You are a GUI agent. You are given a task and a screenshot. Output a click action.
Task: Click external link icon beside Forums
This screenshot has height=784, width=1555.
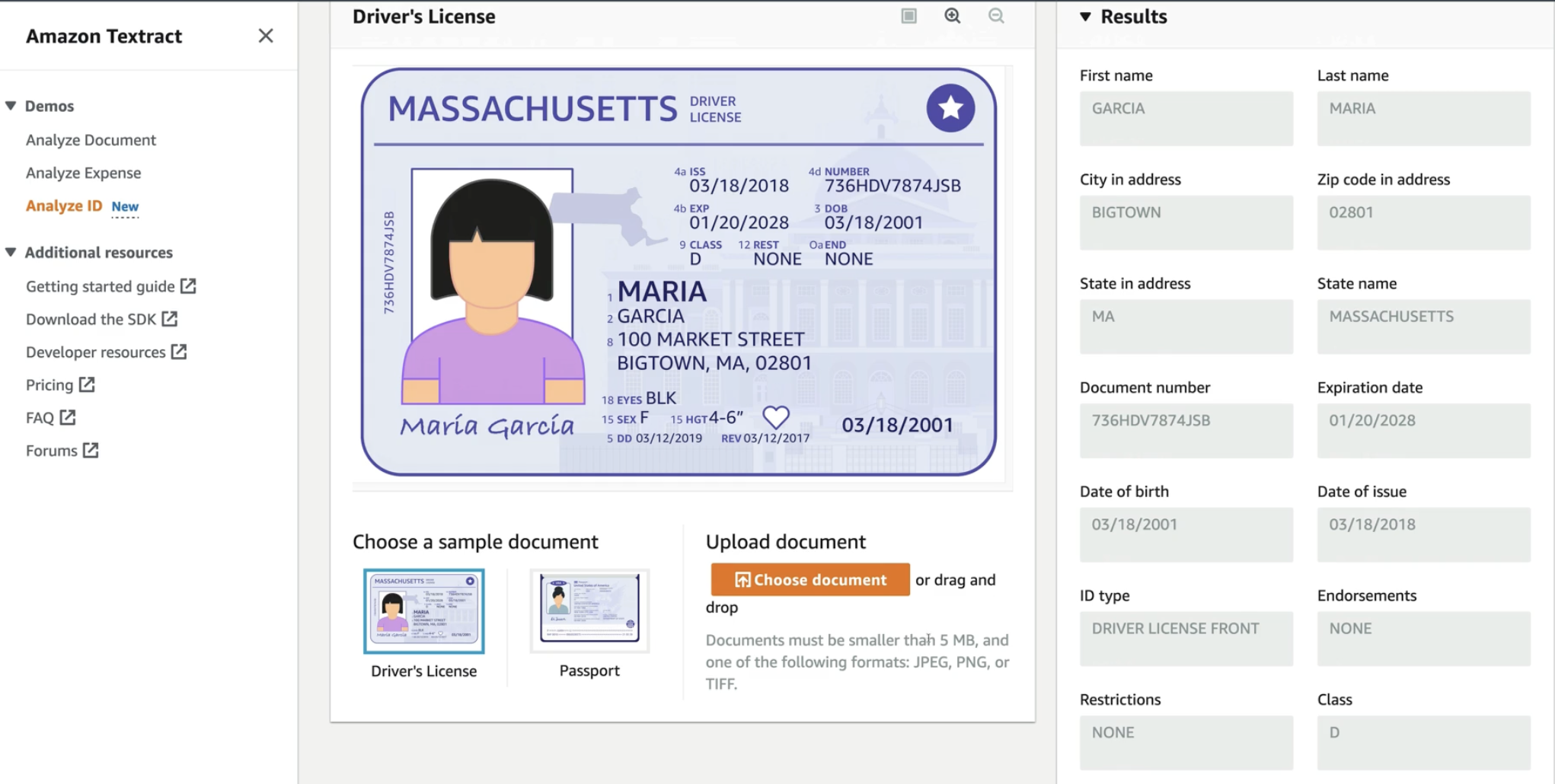click(91, 450)
